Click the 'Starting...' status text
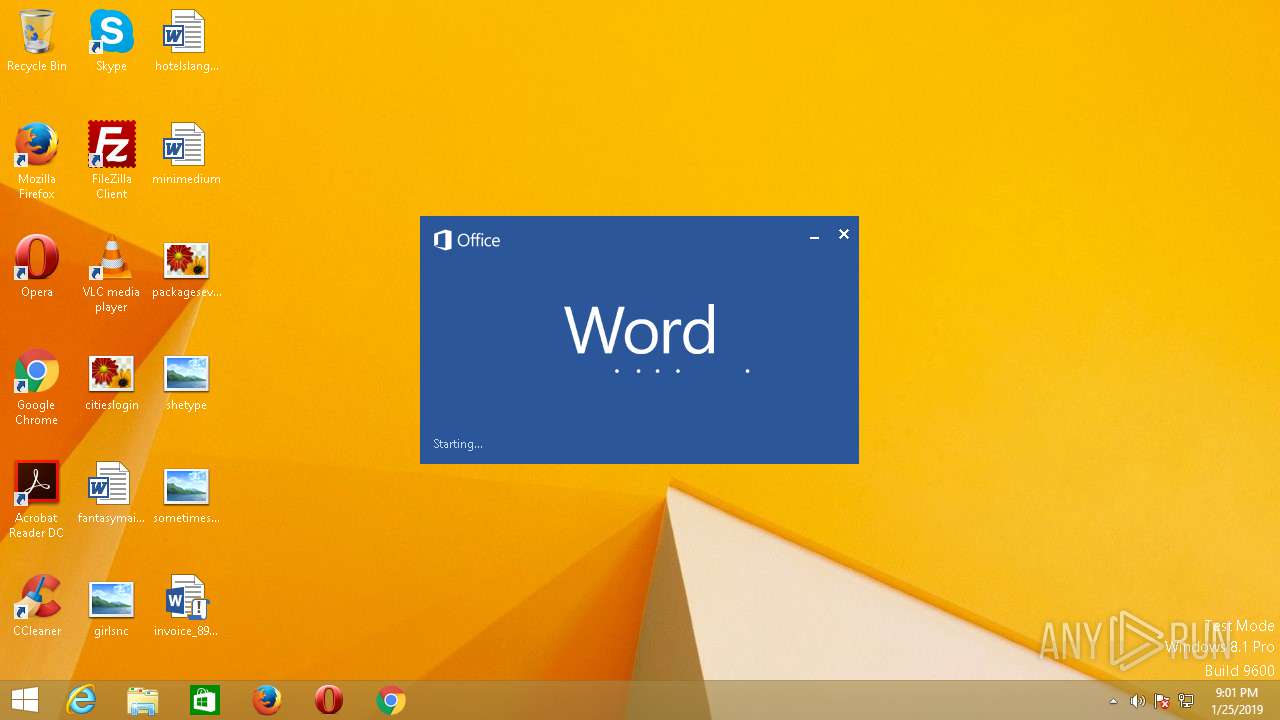Image resolution: width=1280 pixels, height=720 pixels. point(458,444)
